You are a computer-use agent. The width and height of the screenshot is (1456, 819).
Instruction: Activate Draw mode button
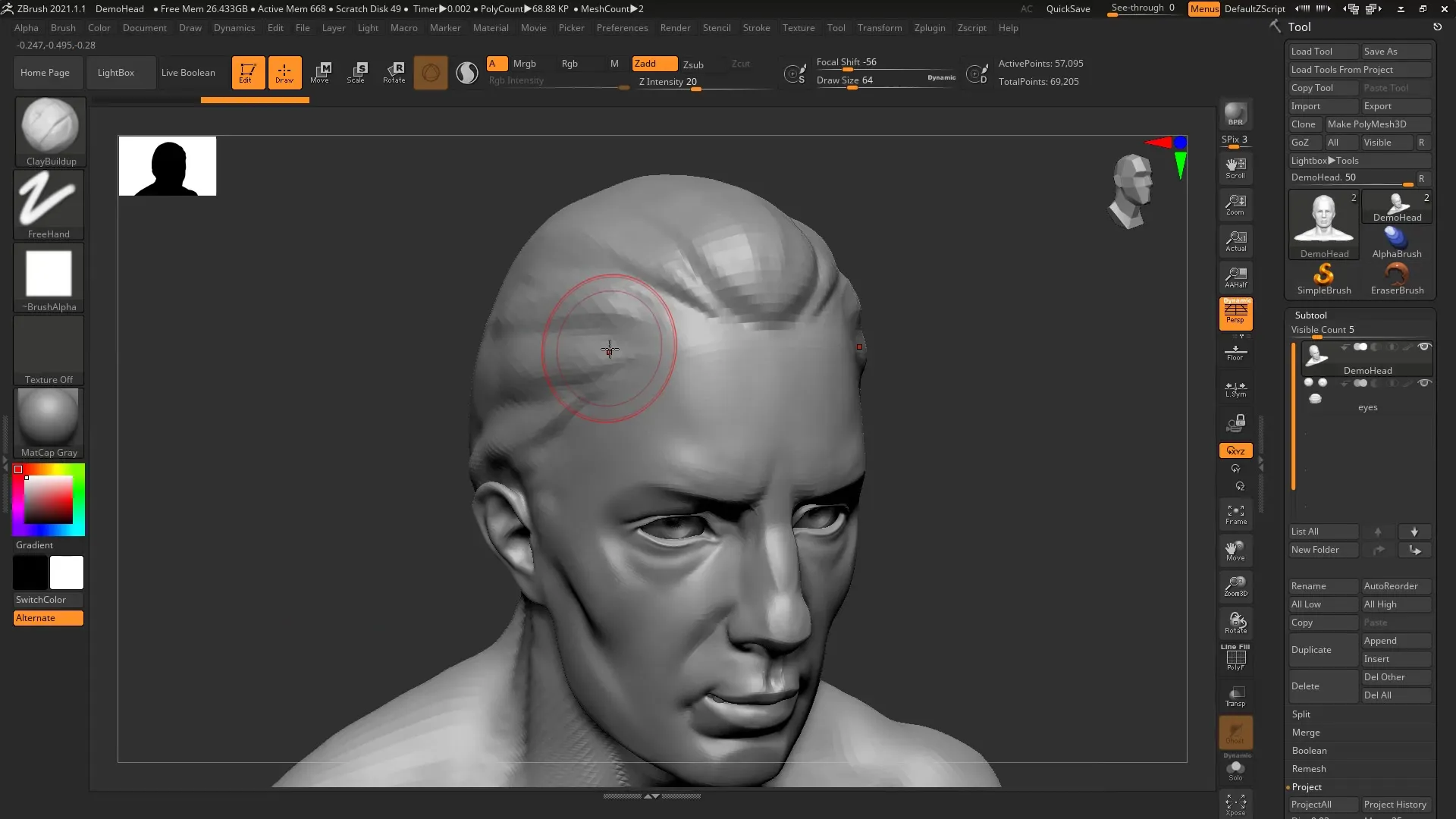[284, 72]
